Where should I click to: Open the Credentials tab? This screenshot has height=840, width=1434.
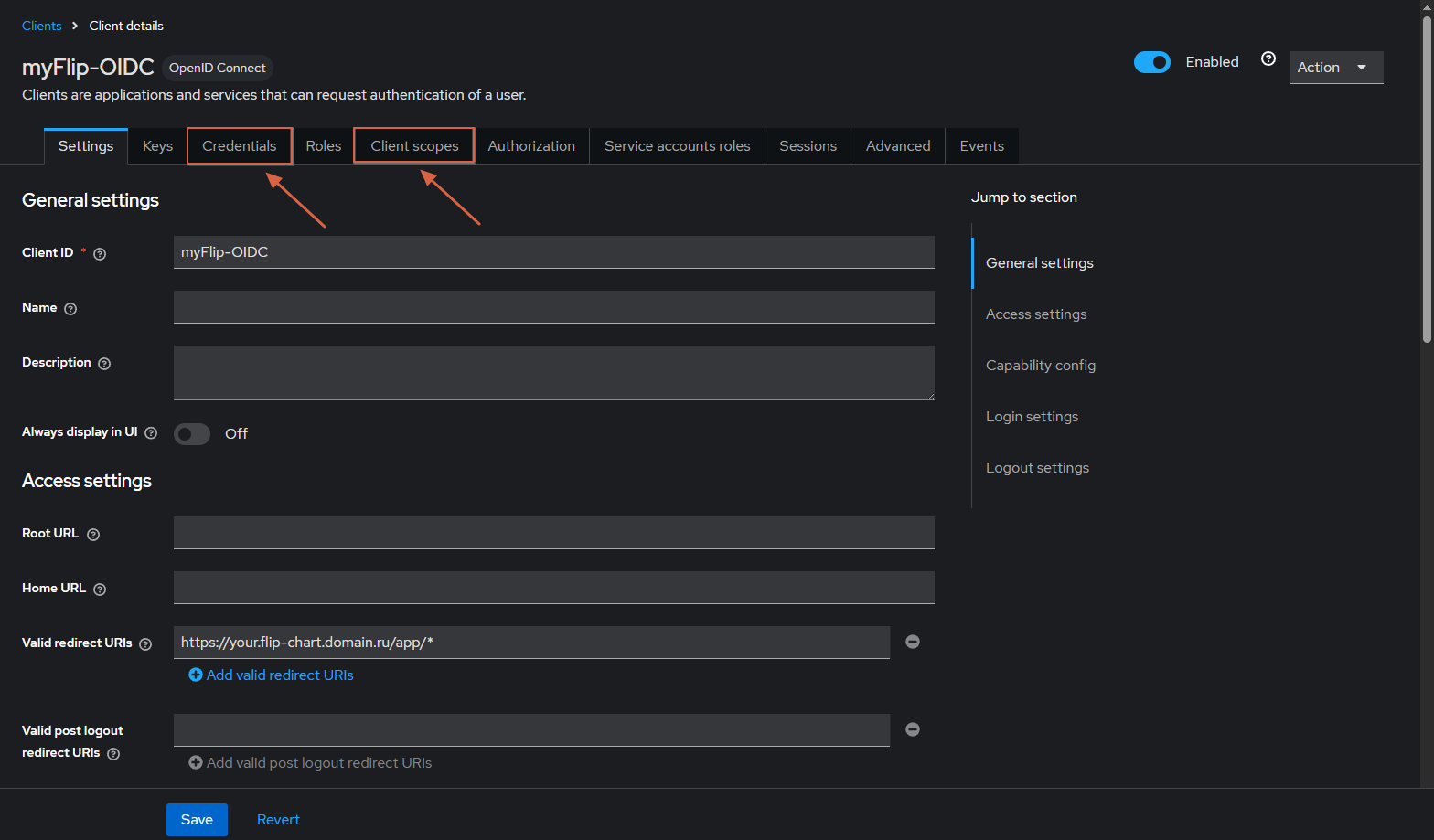click(x=240, y=146)
